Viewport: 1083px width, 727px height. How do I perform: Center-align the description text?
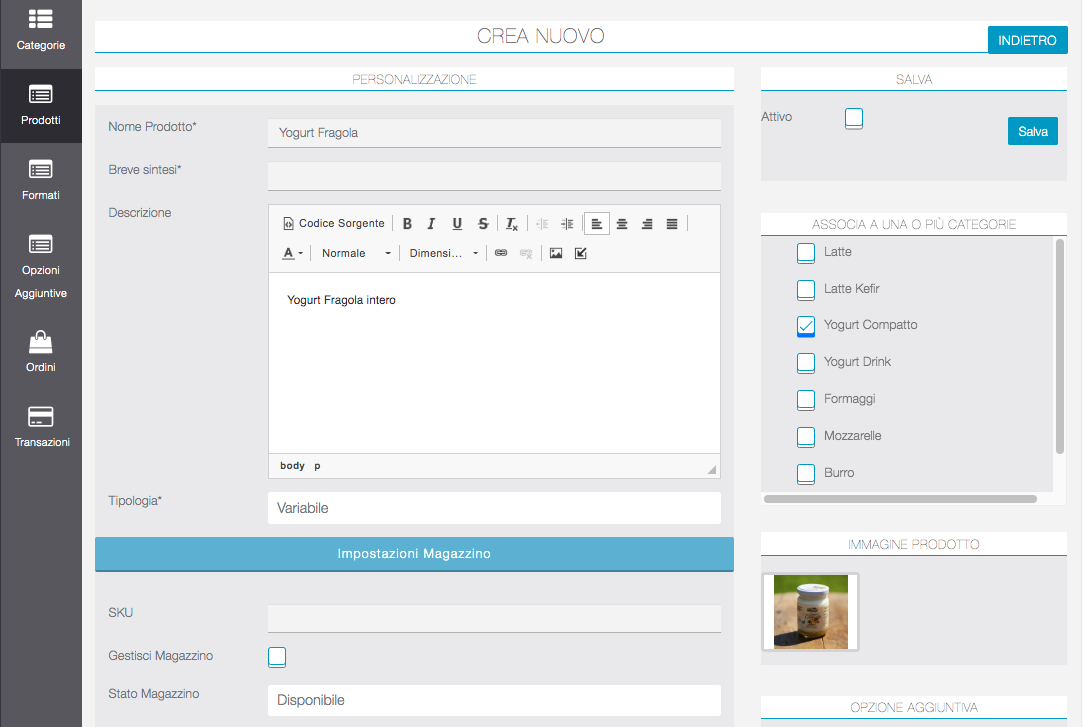(622, 224)
